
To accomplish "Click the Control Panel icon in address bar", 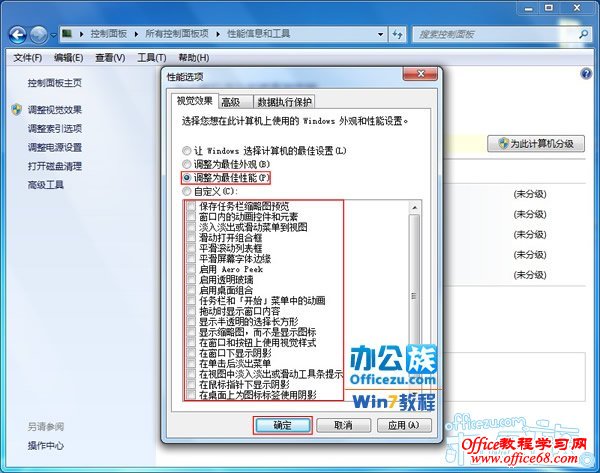I will [x=67, y=34].
